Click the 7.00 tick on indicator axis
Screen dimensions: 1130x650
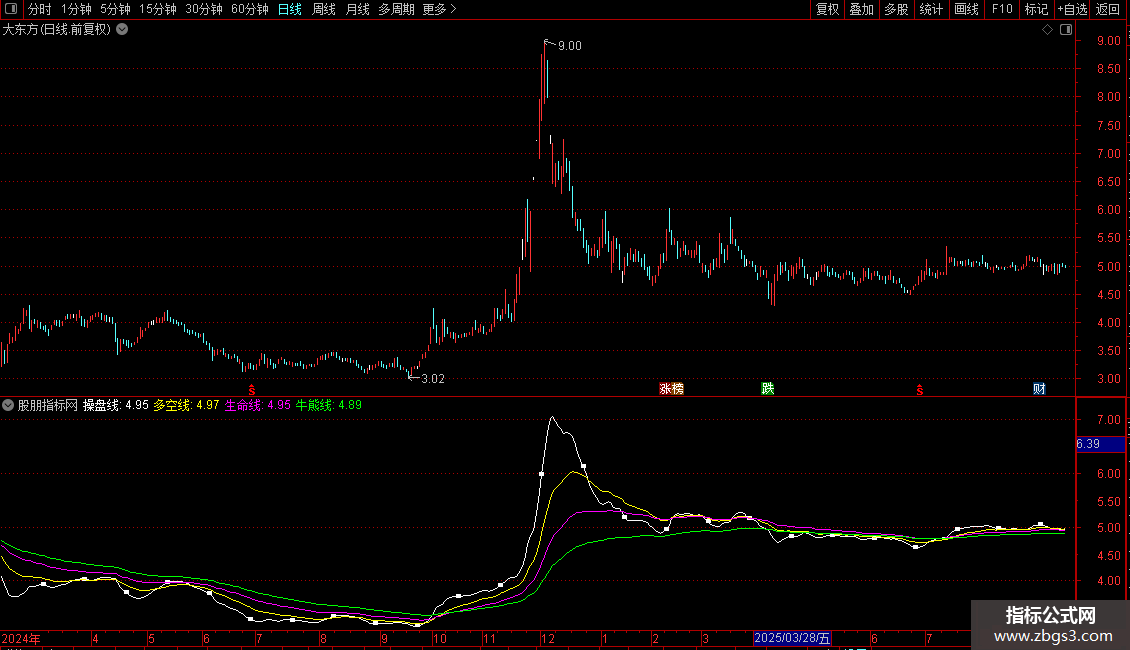1109,420
